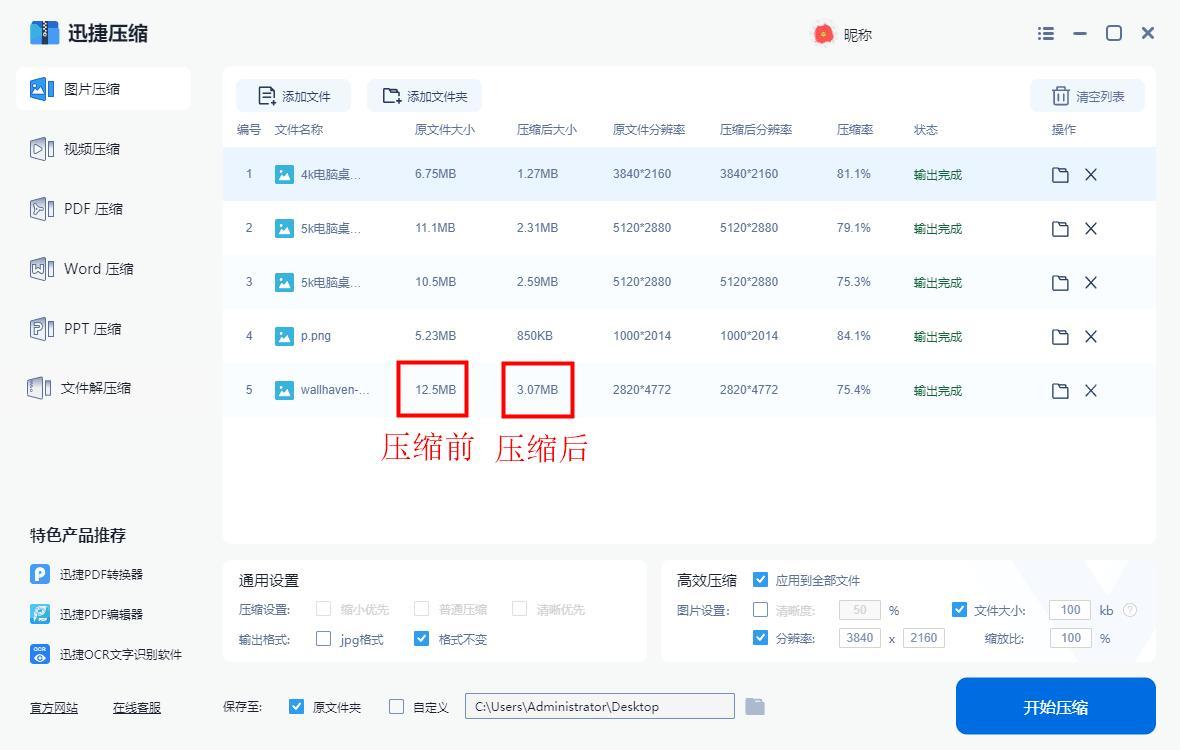Enable the 清晰度 checkbox
Screen dimensions: 1180x750
point(760,610)
